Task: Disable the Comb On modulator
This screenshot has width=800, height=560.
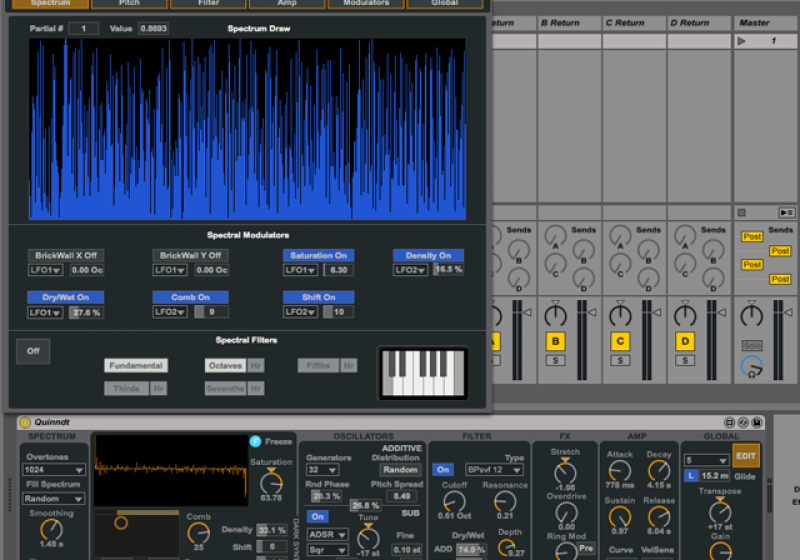Action: 190,297
